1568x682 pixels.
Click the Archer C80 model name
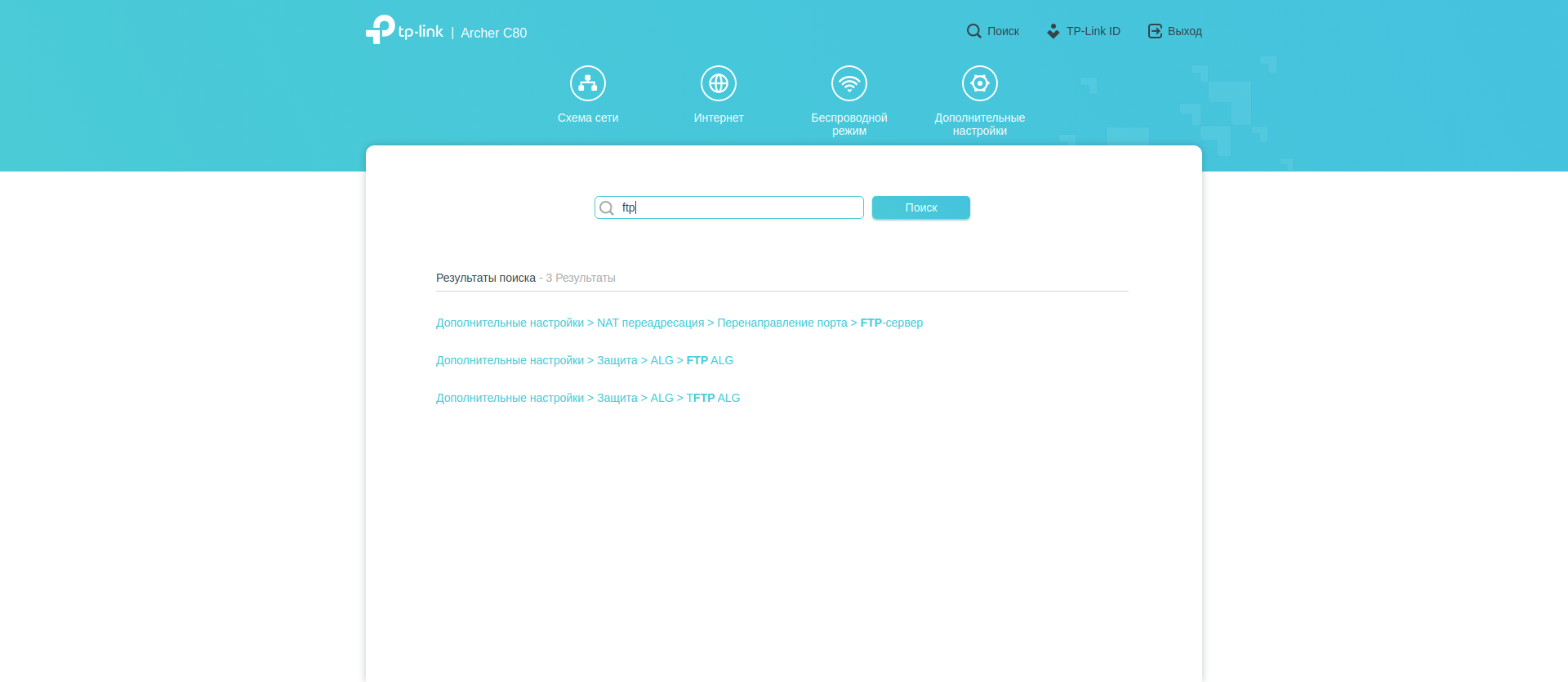point(493,33)
